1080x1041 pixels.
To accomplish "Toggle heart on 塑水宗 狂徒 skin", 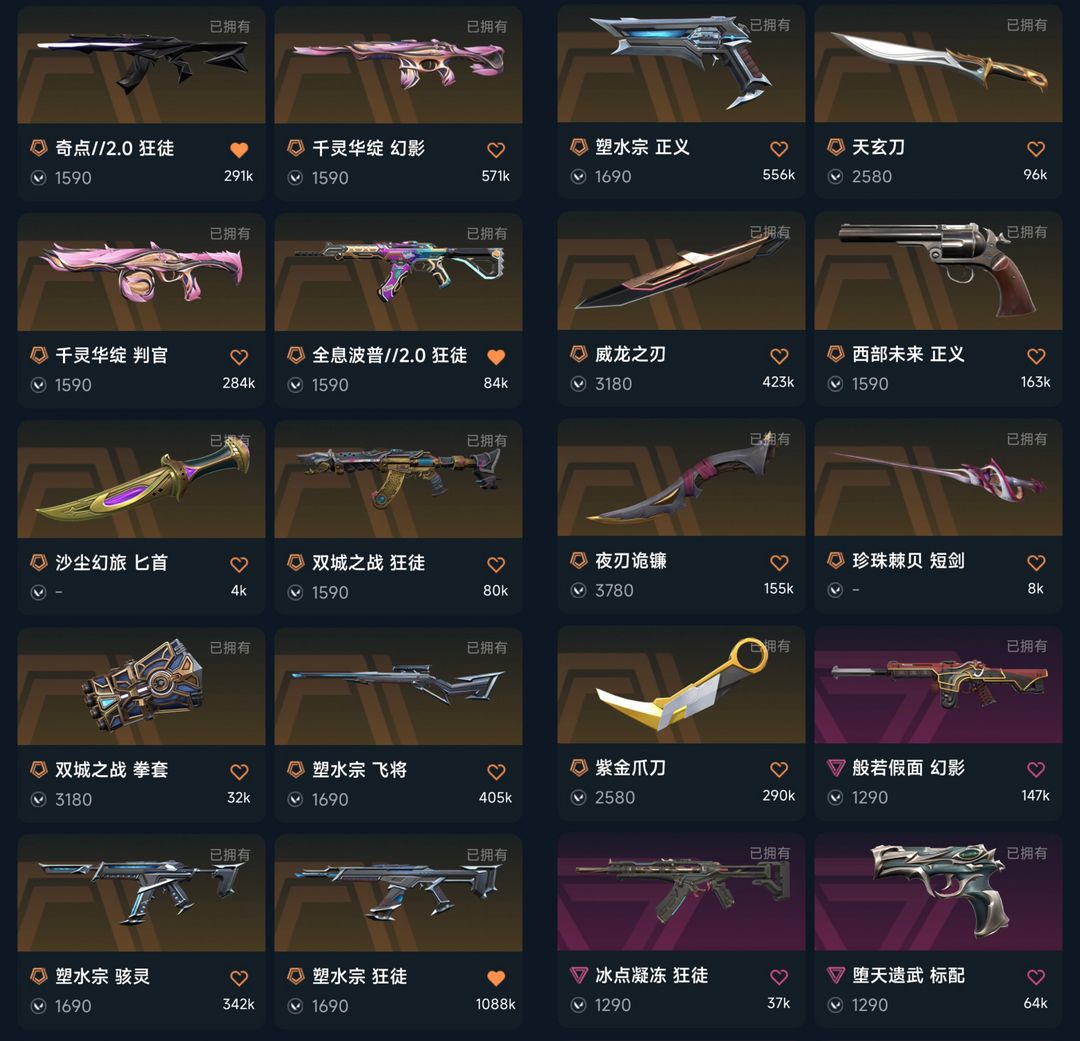I will [496, 978].
